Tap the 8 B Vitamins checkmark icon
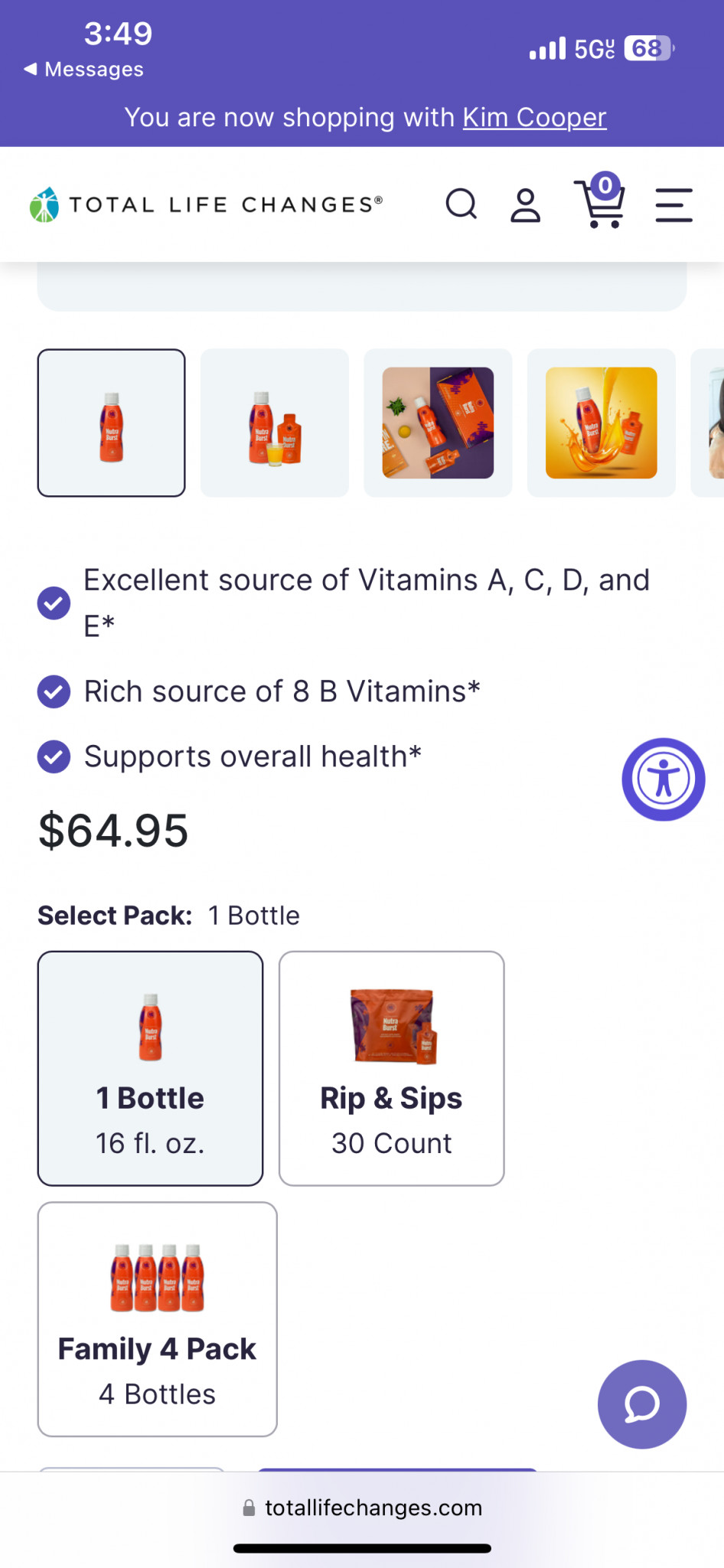724x1568 pixels. pyautogui.click(x=54, y=692)
